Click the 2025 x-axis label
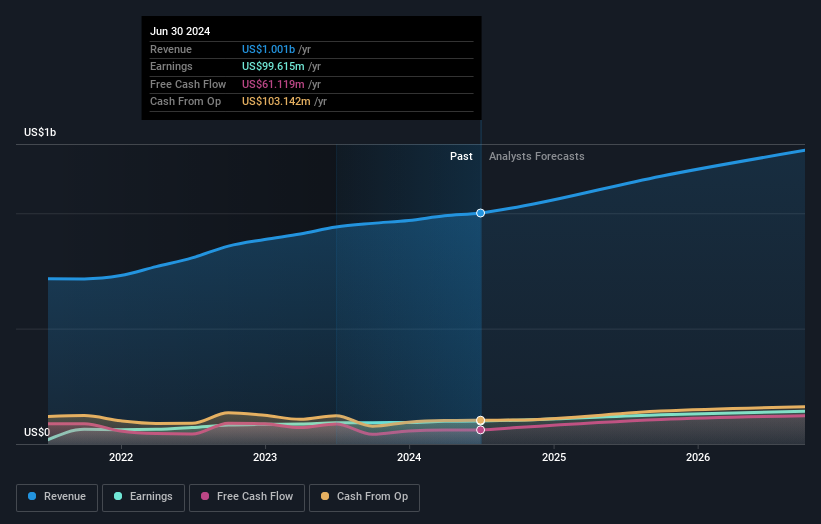This screenshot has width=821, height=524. point(554,457)
